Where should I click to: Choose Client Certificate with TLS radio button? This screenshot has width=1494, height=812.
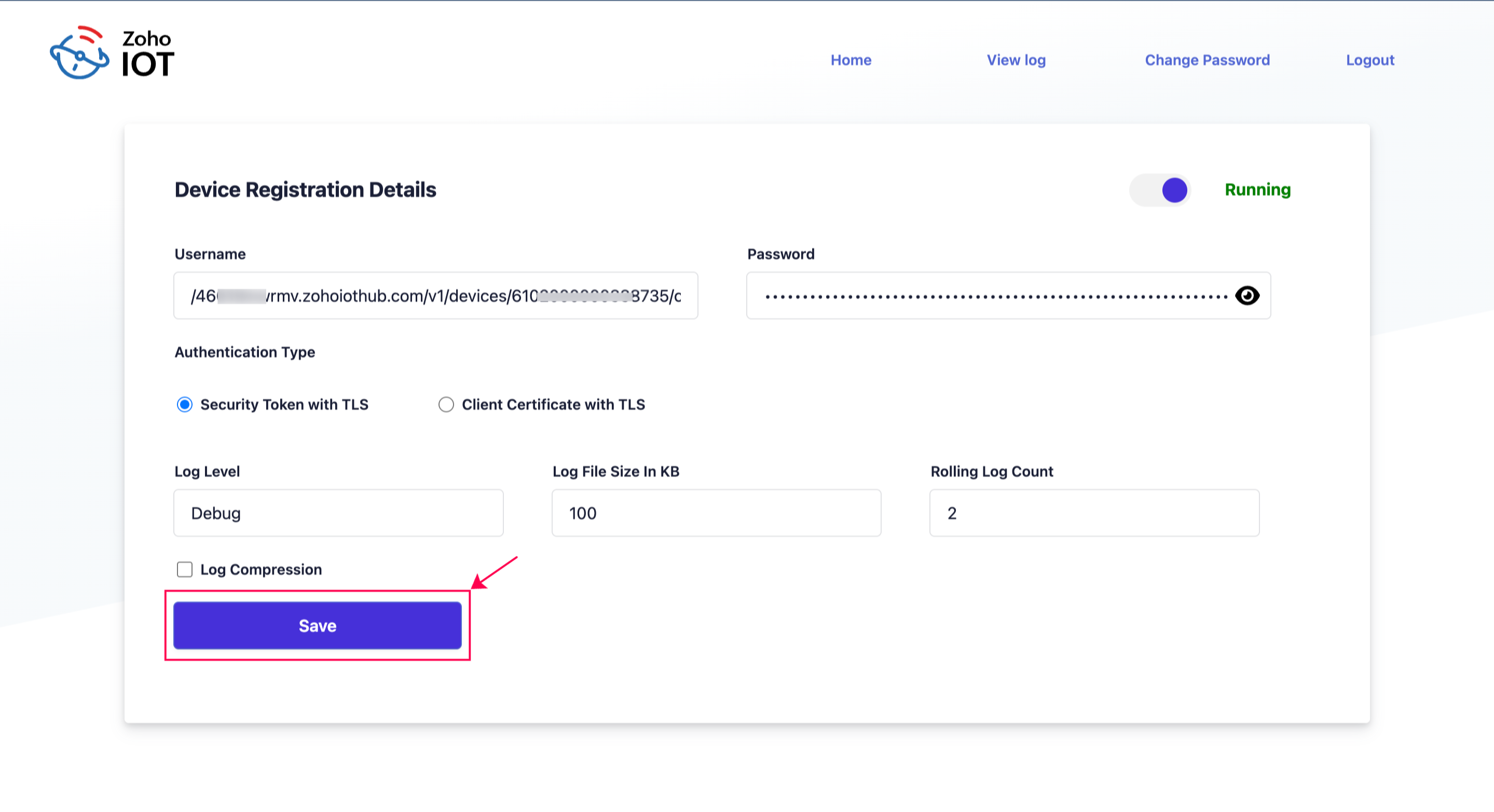point(446,404)
